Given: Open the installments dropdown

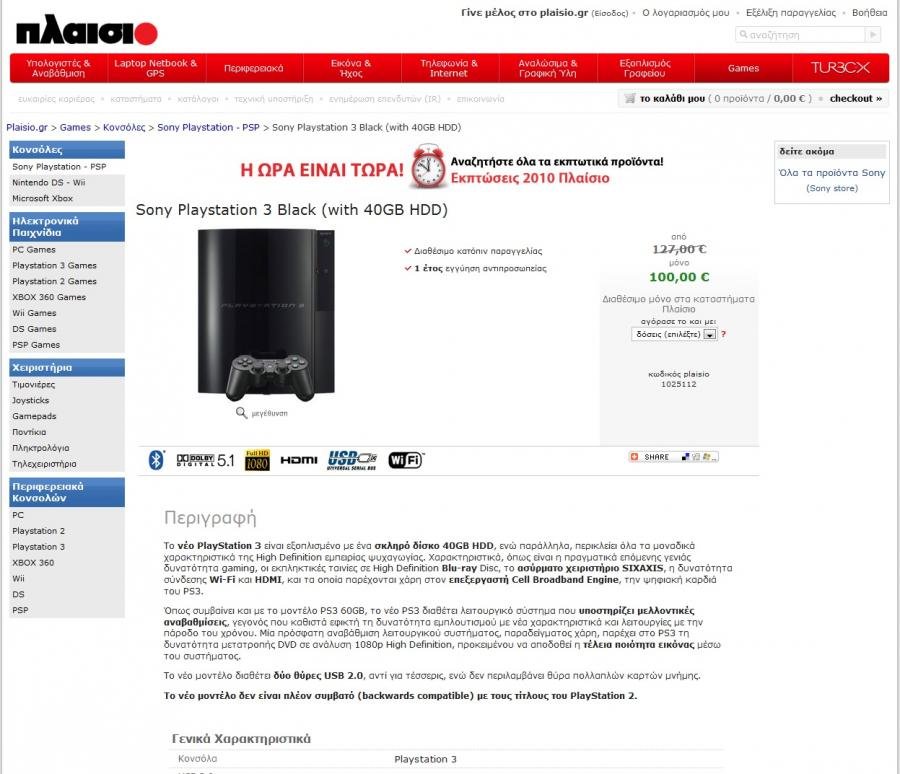Looking at the screenshot, I should tap(674, 334).
